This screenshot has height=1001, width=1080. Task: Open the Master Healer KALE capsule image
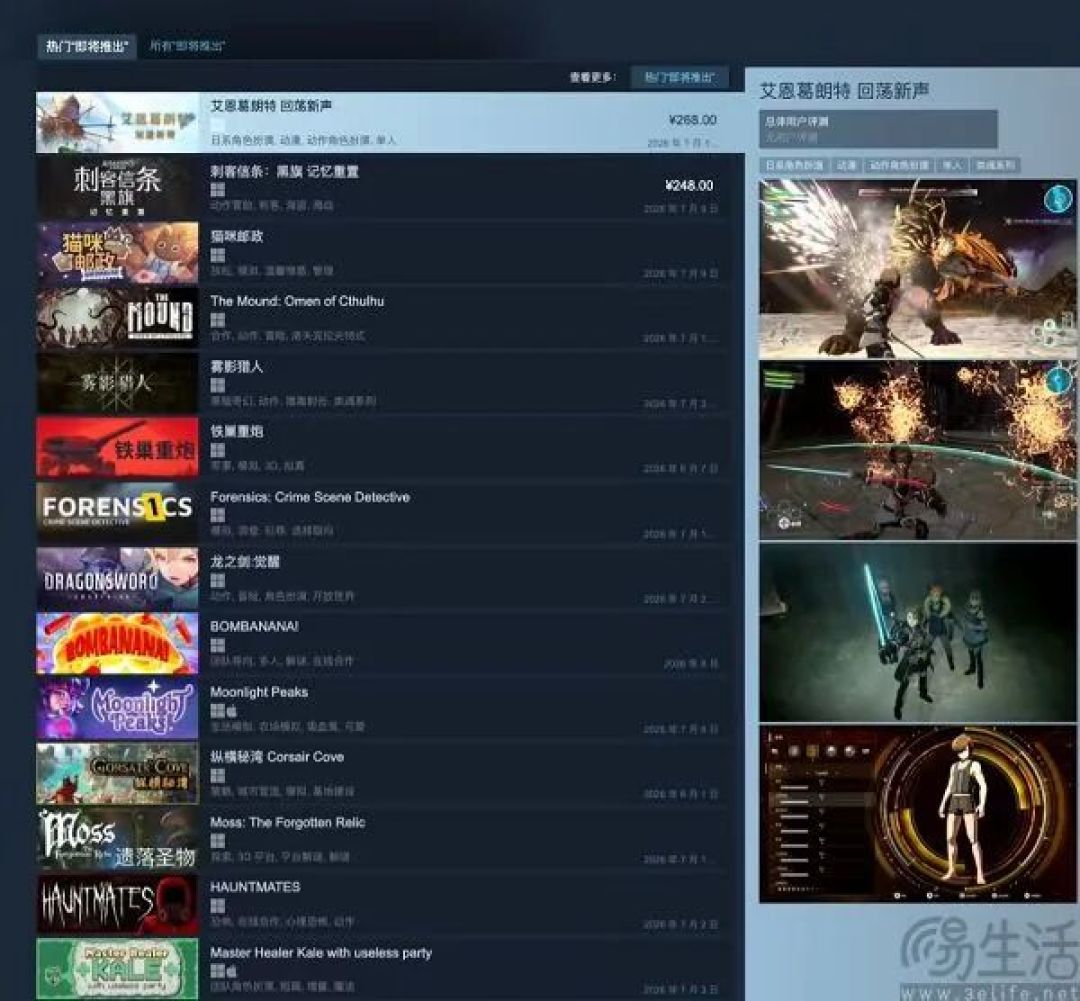(x=117, y=969)
